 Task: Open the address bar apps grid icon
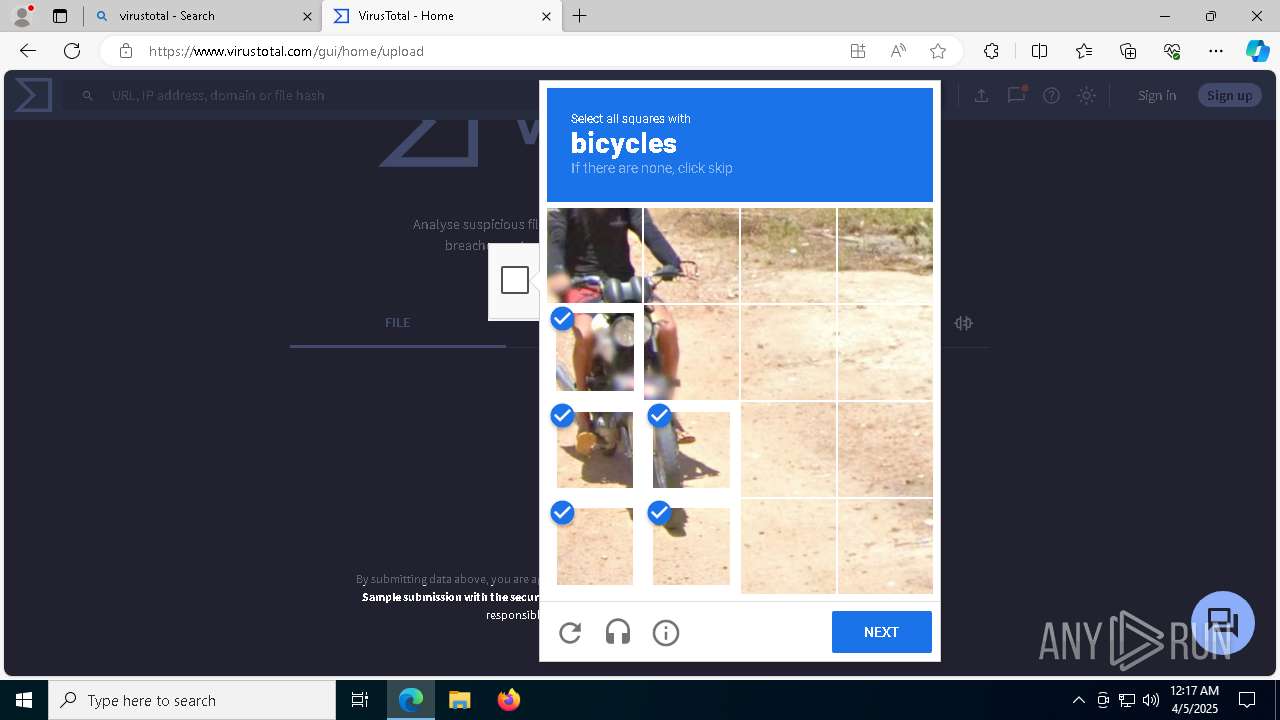[858, 51]
